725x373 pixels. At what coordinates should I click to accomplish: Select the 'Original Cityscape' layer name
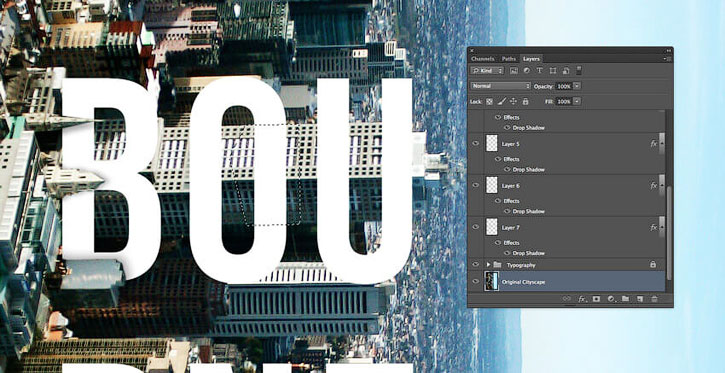click(x=523, y=282)
